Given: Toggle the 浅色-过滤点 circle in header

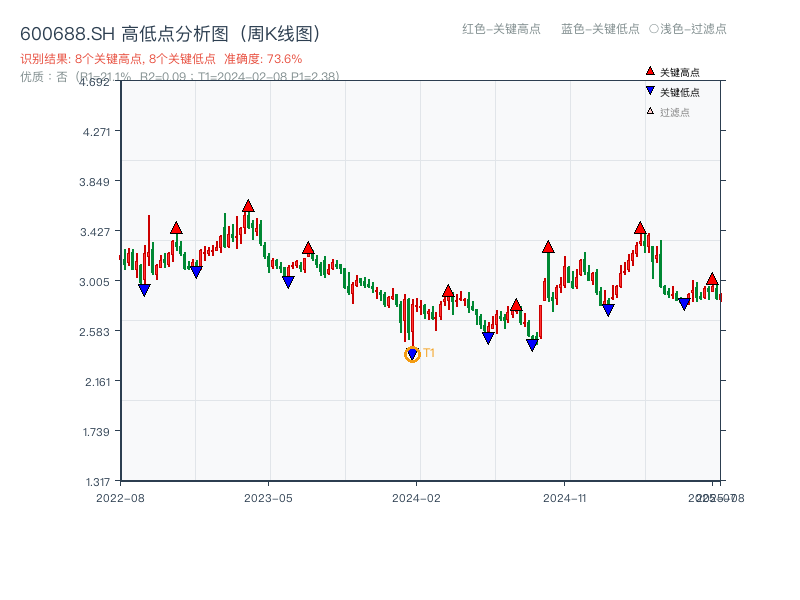Looking at the screenshot, I should tap(654, 29).
